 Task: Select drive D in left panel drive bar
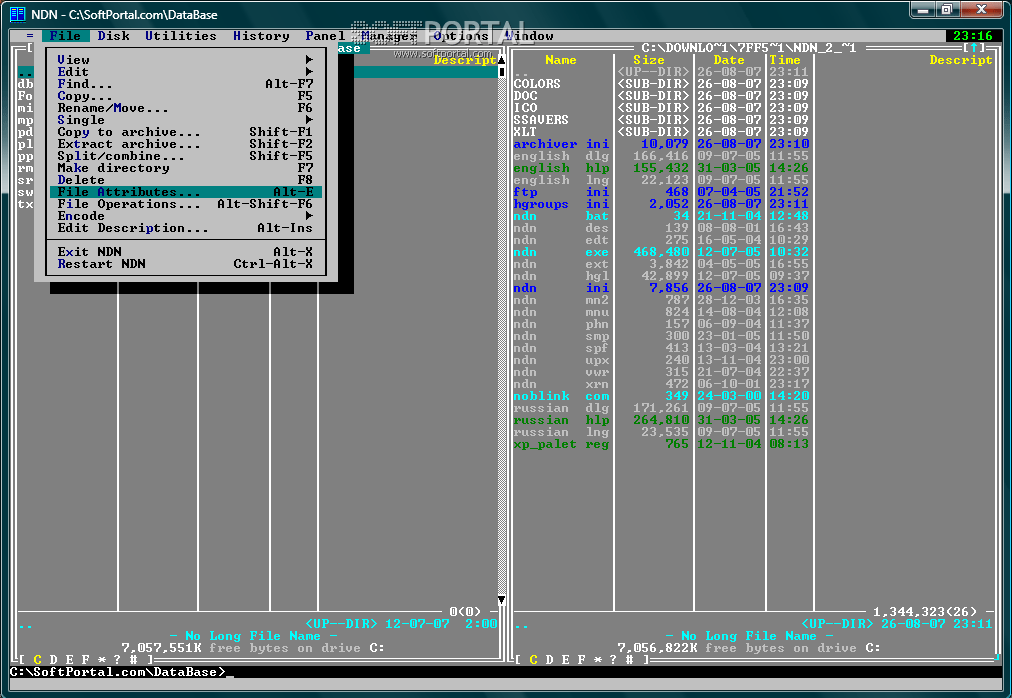click(54, 659)
